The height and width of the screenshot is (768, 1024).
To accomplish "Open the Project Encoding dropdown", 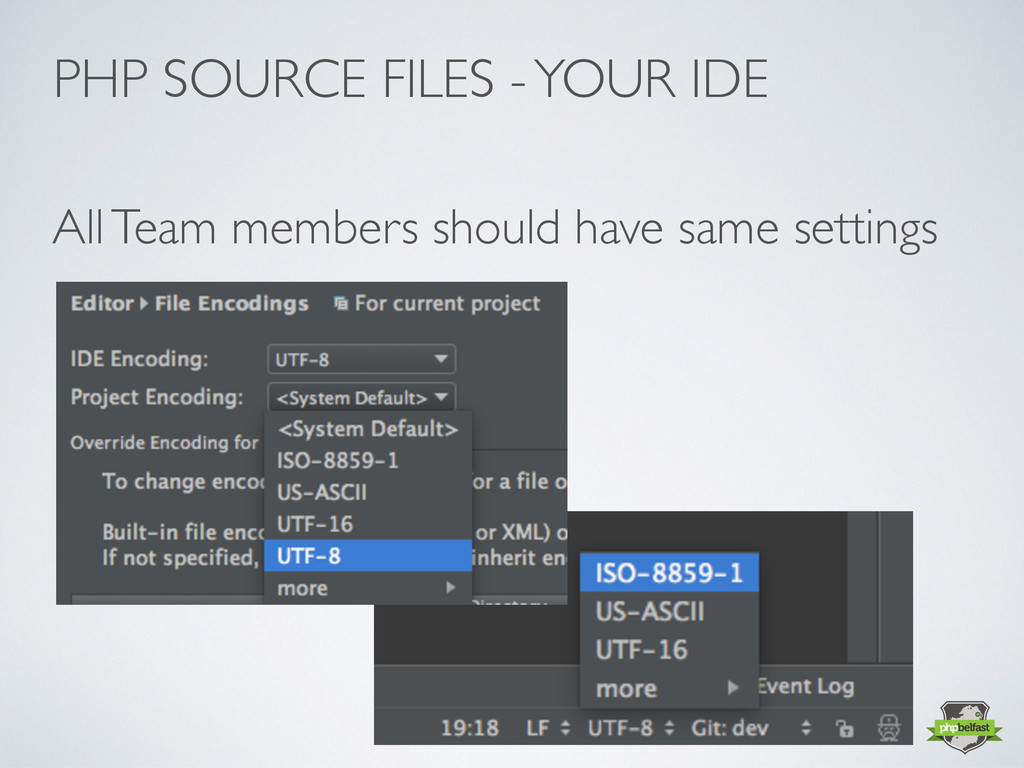I will pos(361,397).
